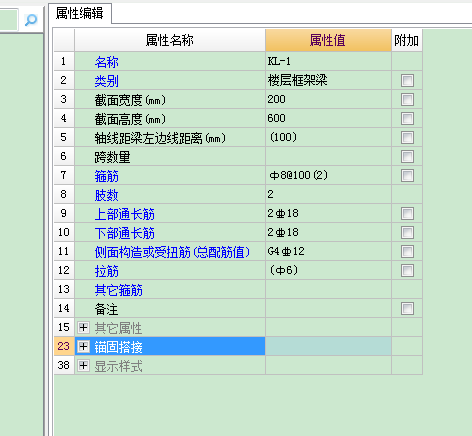Toggle the 附加 checkbox for 截面宽度

coord(407,99)
